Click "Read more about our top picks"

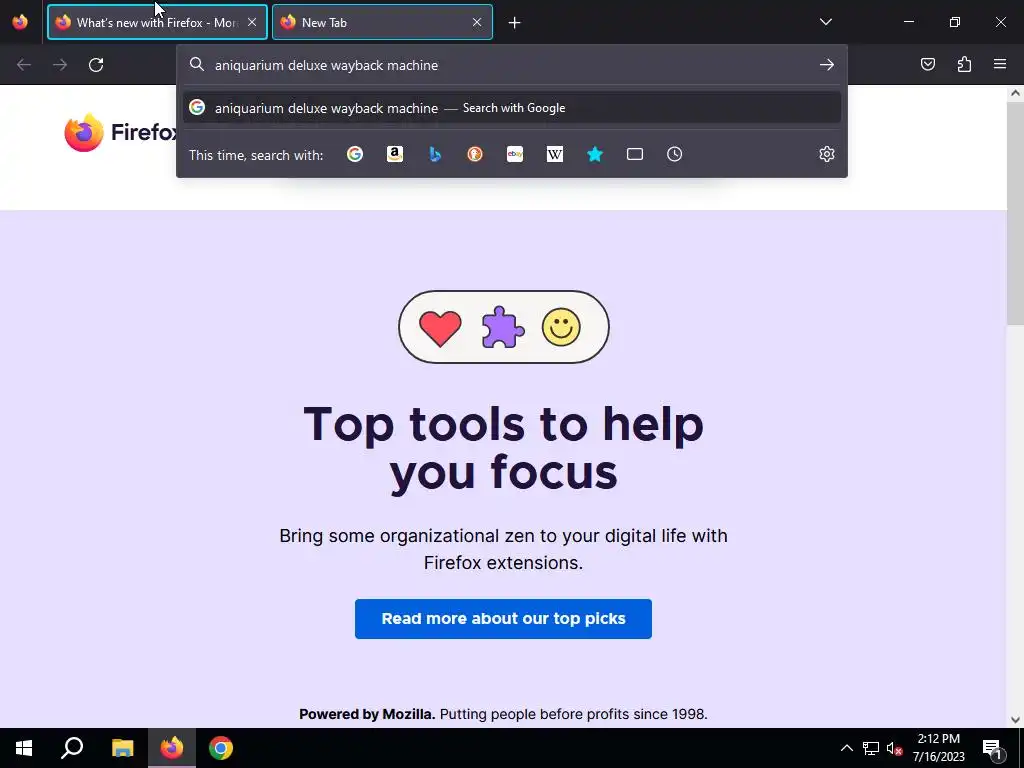pyautogui.click(x=503, y=618)
